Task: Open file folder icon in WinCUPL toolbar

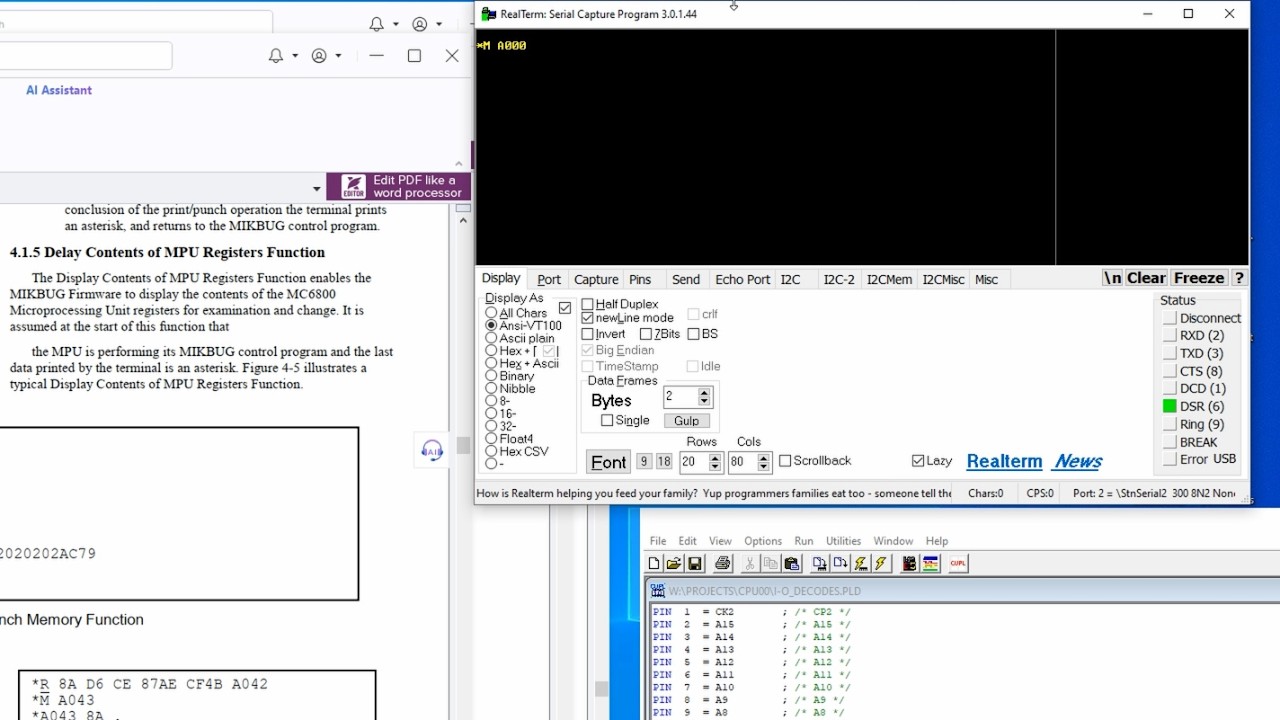Action: pos(674,564)
